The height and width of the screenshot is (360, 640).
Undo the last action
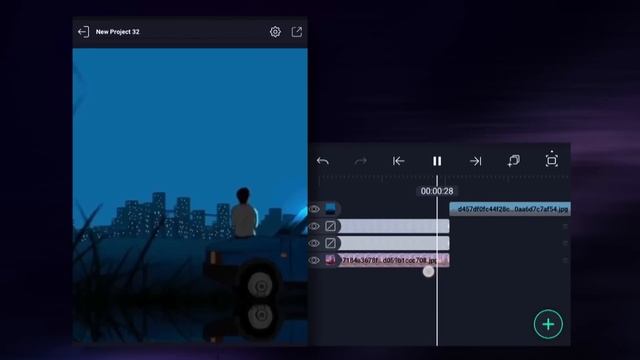(x=323, y=161)
